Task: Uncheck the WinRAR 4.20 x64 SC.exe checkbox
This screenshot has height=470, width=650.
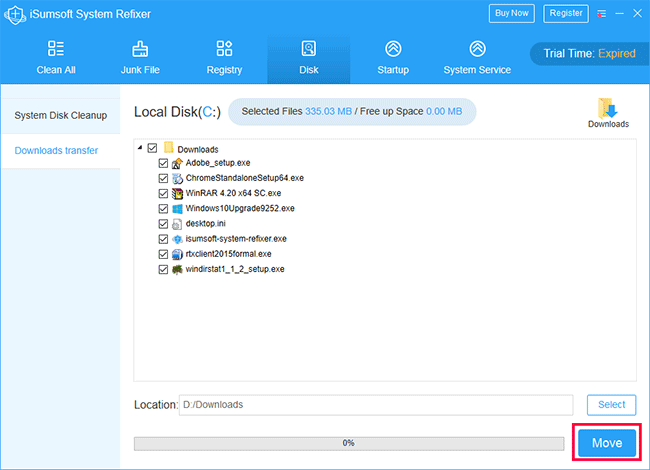Action: pyautogui.click(x=163, y=194)
